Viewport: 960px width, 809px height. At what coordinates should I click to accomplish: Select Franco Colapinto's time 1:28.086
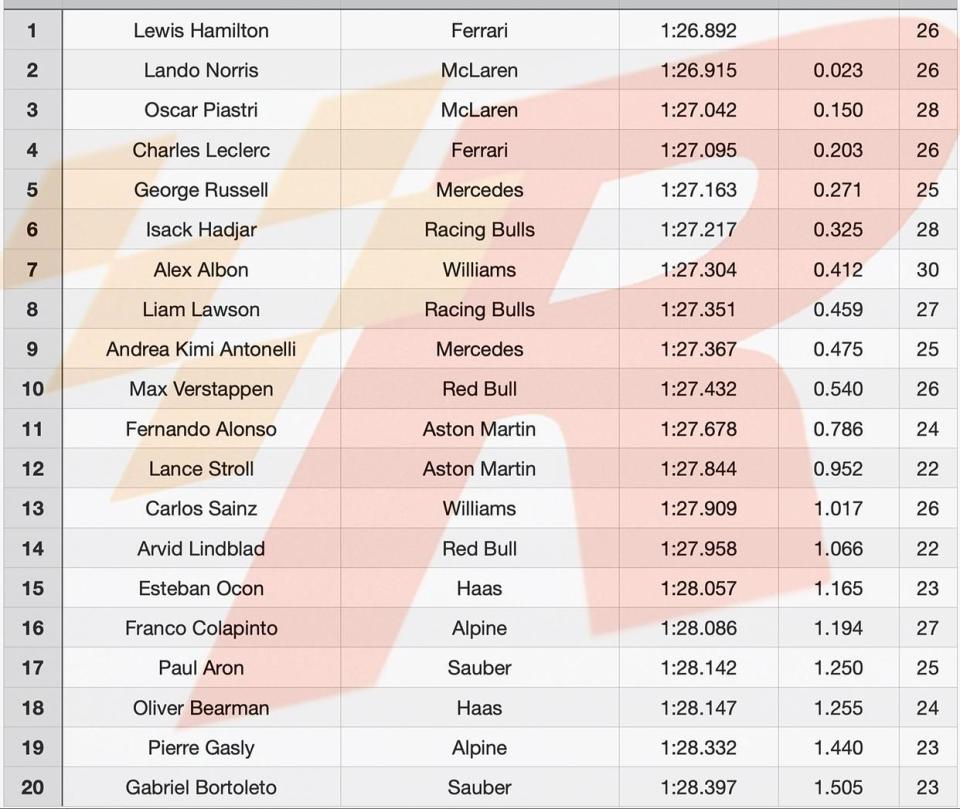pyautogui.click(x=699, y=628)
